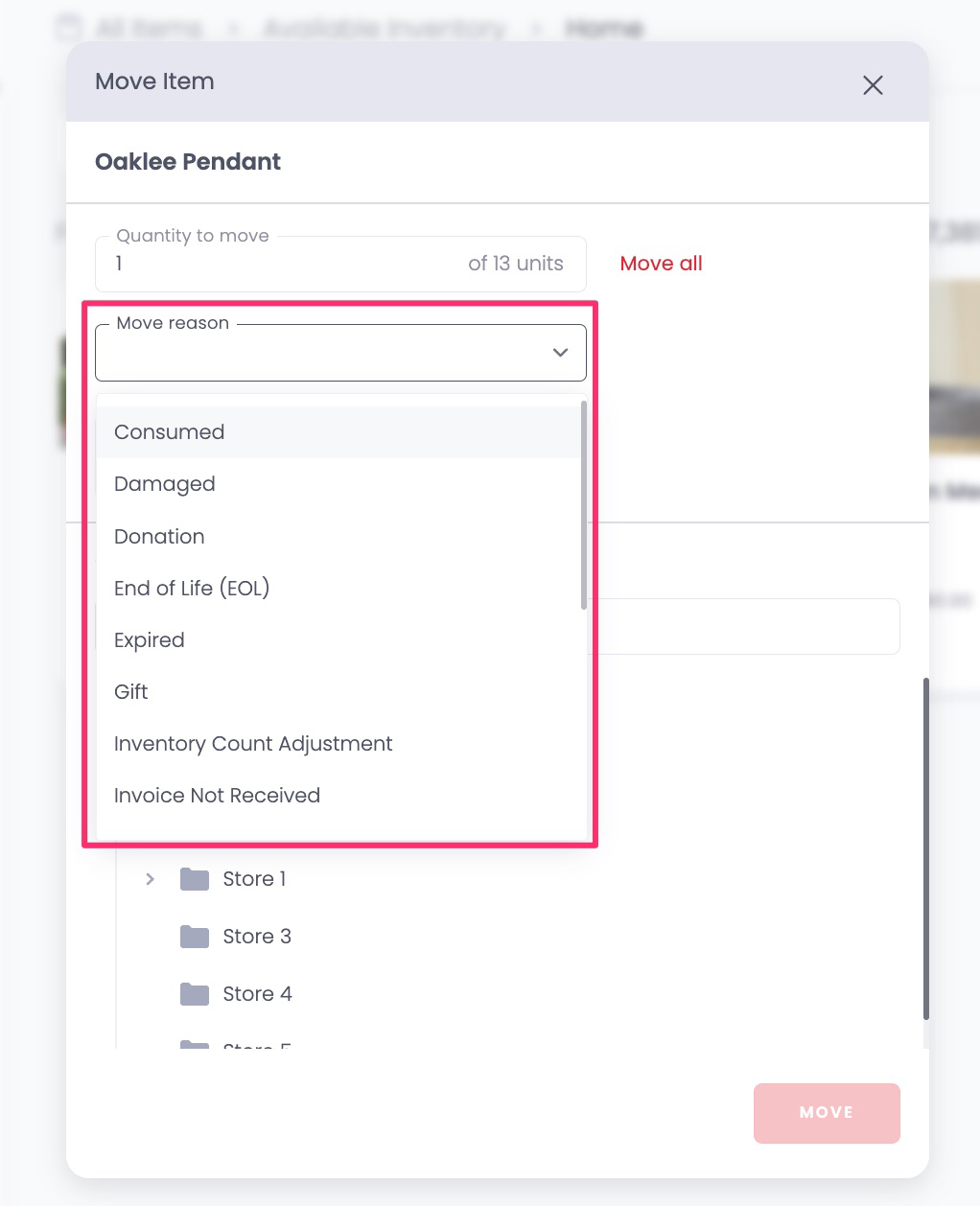Screen dimensions: 980x1206
Task: Pick Donation from the reason list
Action: pyautogui.click(x=340, y=537)
